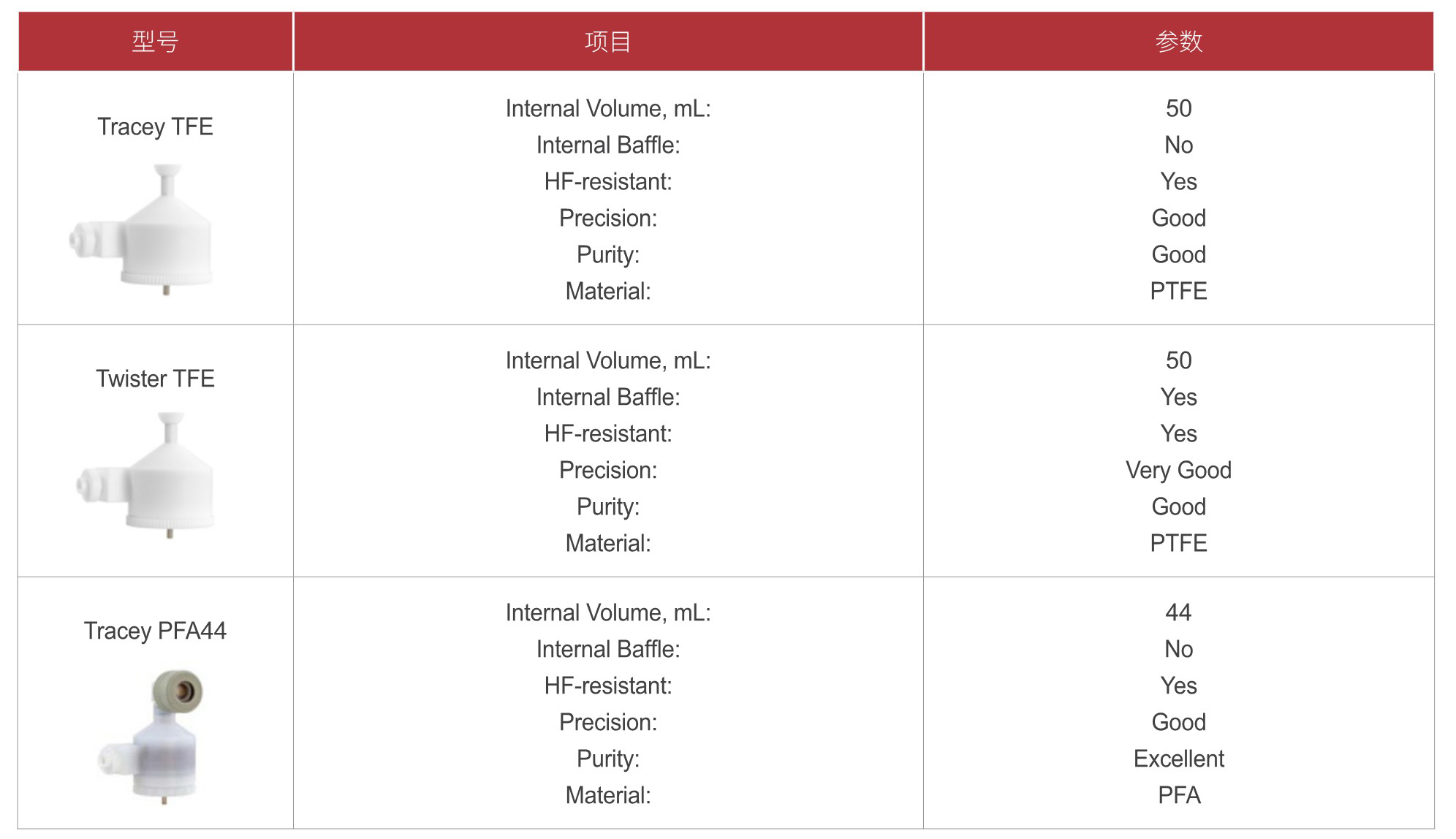Click Tracey TFE's Internal Volume label

coord(608,108)
